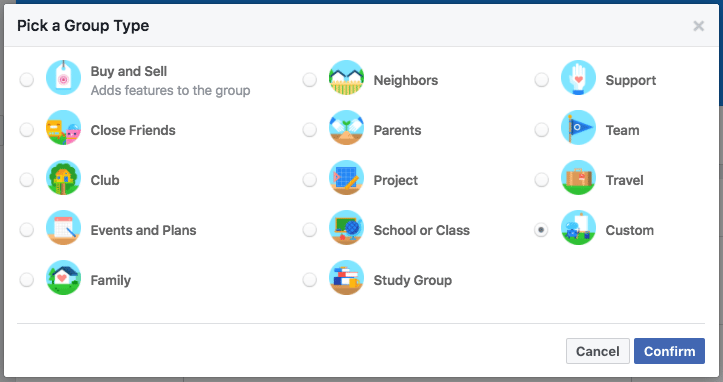Click the Club treehouse icon
Viewport: 723px width, 382px height.
[64, 178]
